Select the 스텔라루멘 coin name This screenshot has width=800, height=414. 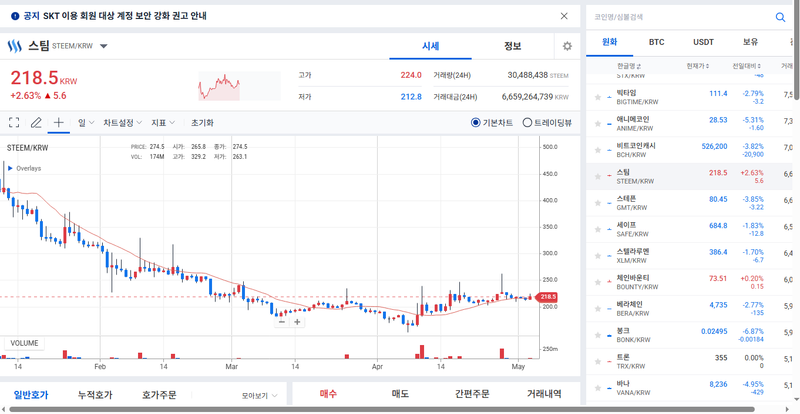633,252
